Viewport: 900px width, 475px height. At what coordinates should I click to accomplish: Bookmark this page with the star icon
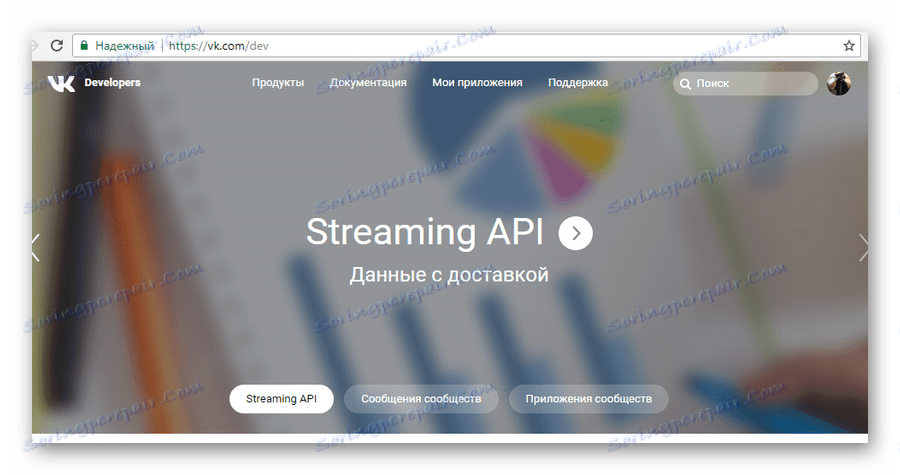click(849, 46)
